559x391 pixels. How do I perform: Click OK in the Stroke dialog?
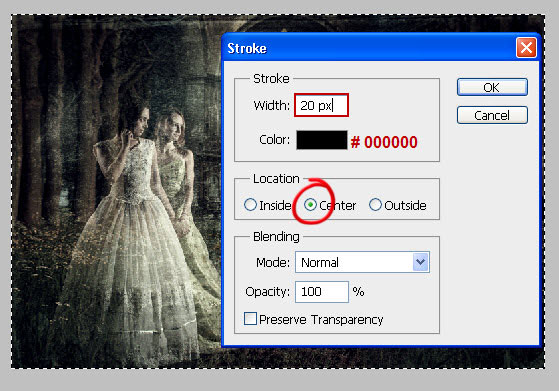tap(492, 87)
